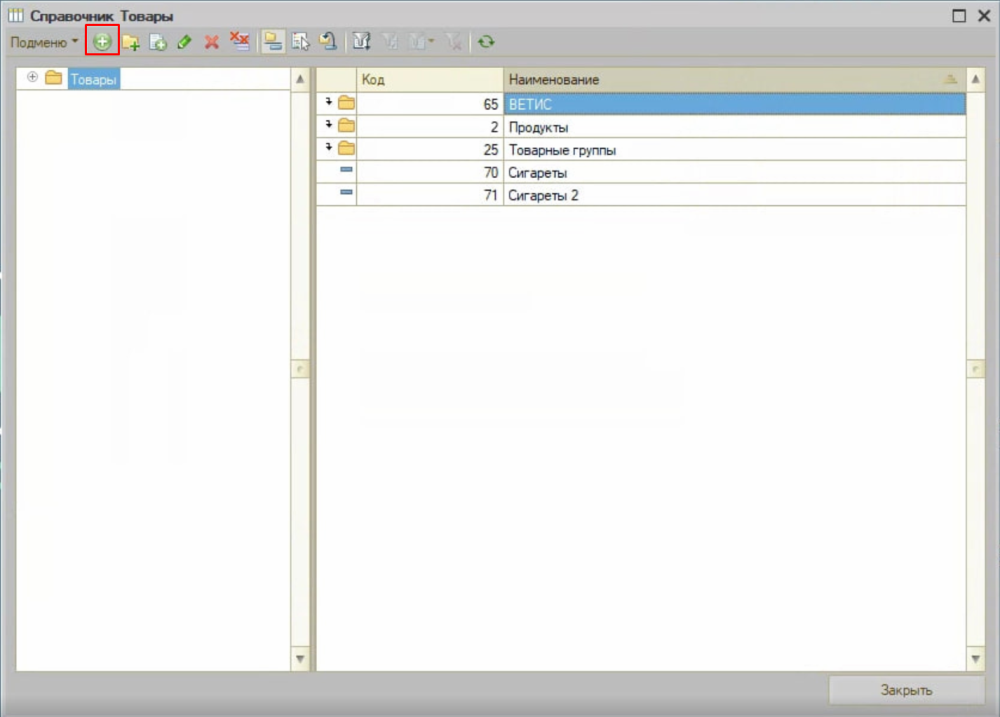Screen dimensions: 1000x717
Task: Click the right list scroll down arrow
Action: pyautogui.click(x=976, y=658)
